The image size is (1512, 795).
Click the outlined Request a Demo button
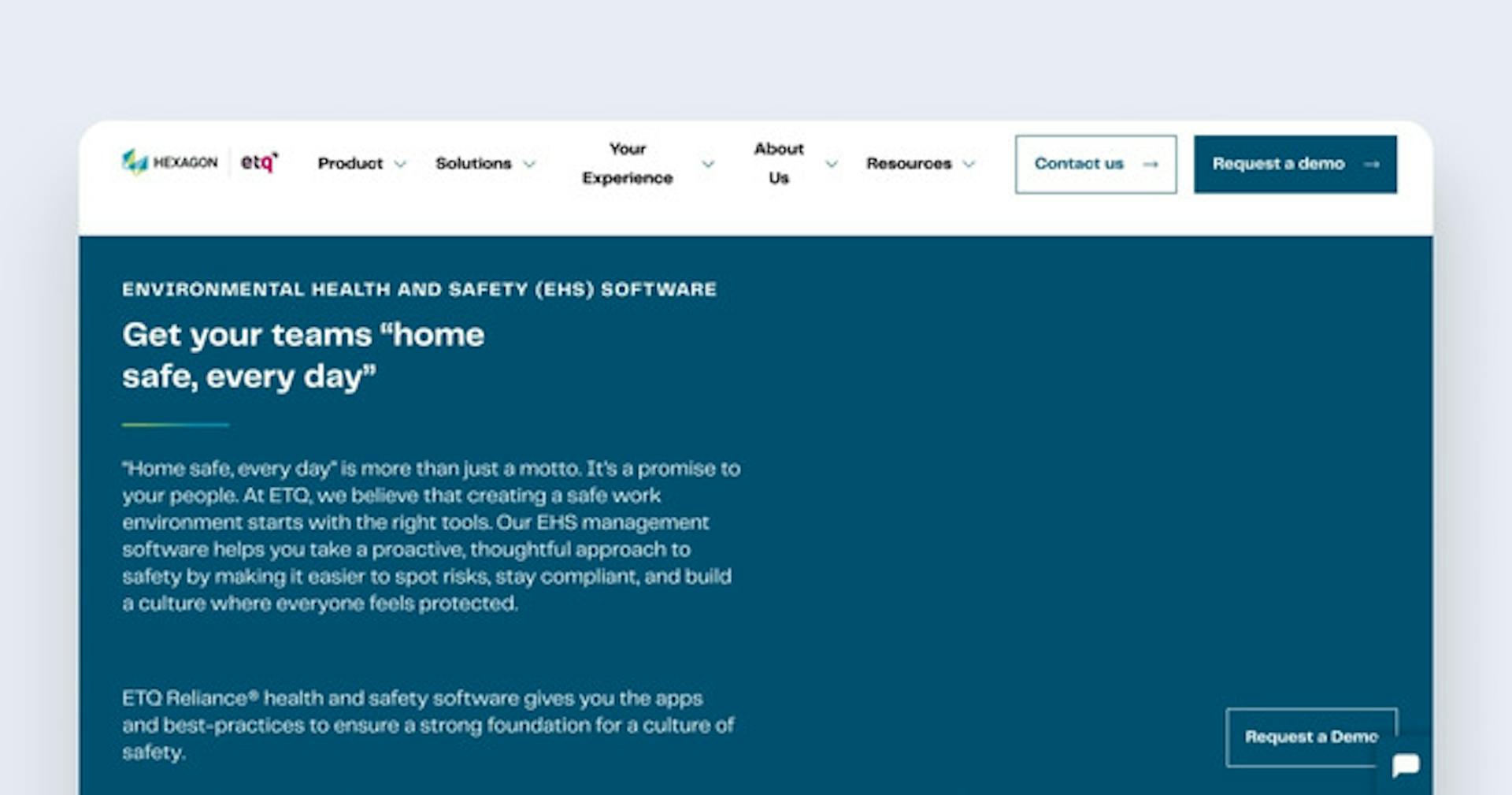1311,737
